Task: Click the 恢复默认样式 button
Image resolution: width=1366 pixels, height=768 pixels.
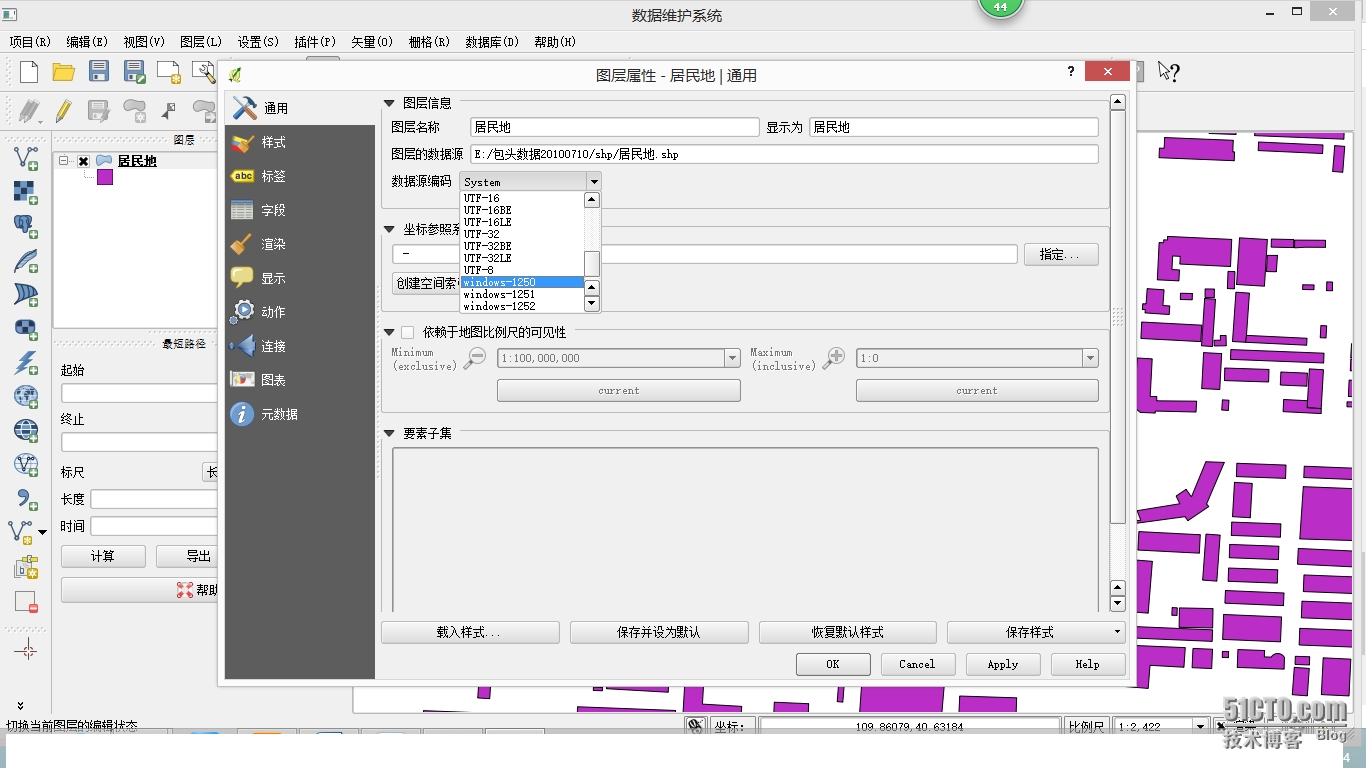Action: (x=847, y=632)
